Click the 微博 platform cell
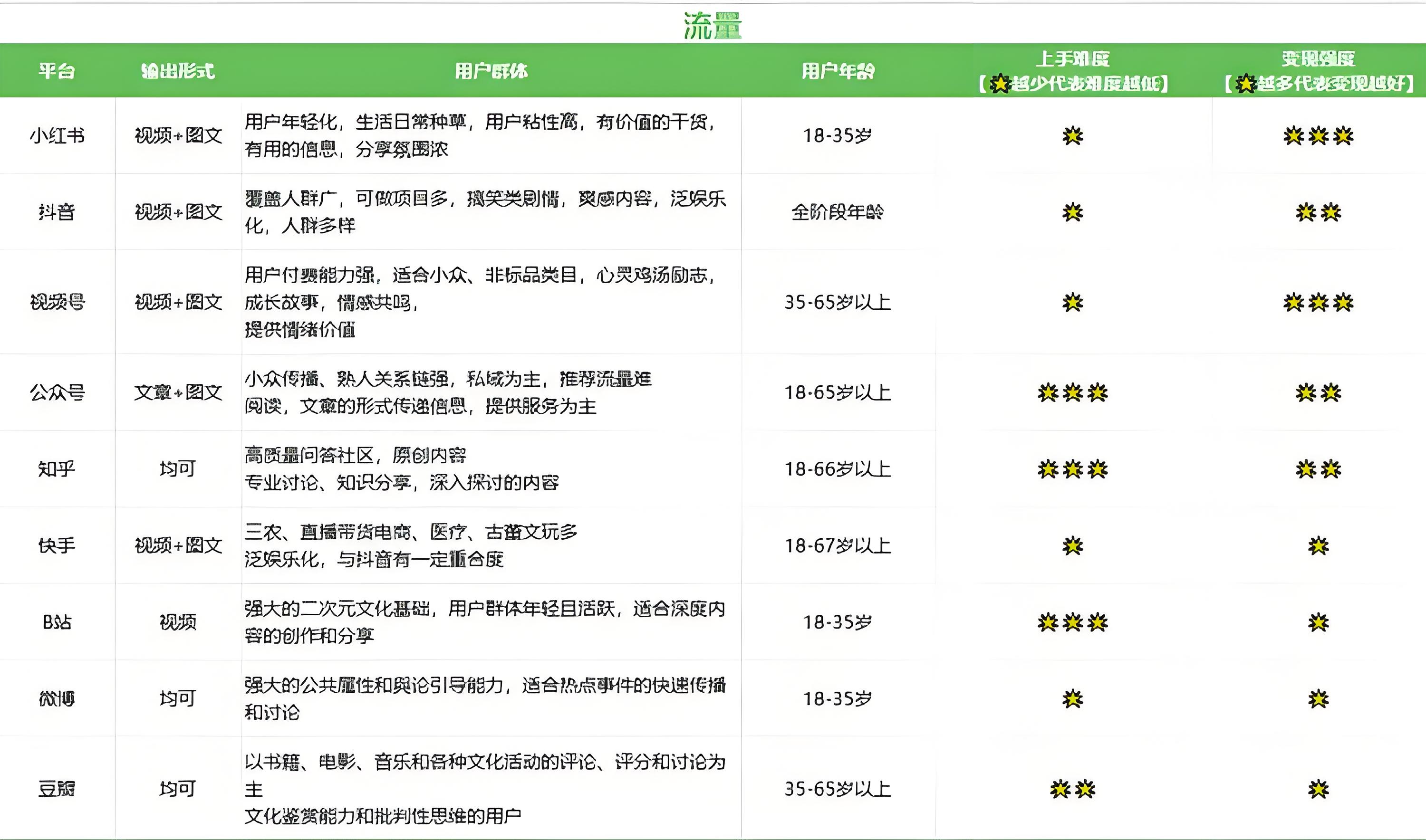The width and height of the screenshot is (1426, 840). [57, 698]
